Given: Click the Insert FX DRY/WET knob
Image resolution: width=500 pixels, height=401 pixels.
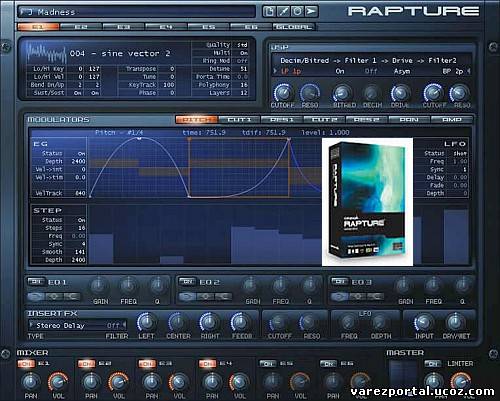Looking at the screenshot, I should pyautogui.click(x=455, y=322).
